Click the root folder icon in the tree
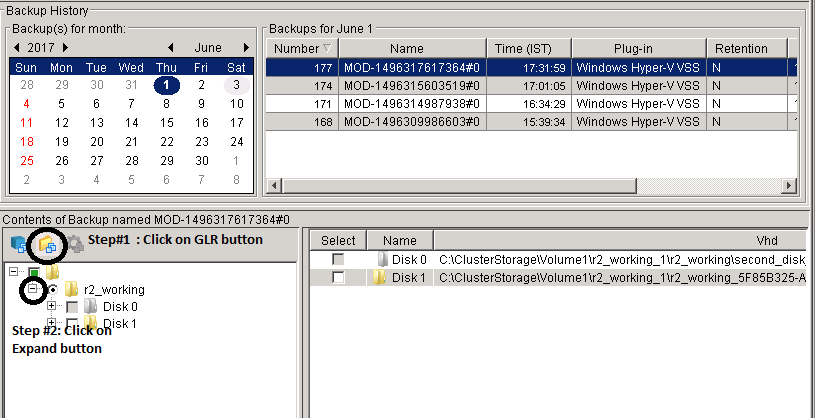Viewport: 815px width, 418px height. click(x=52, y=272)
